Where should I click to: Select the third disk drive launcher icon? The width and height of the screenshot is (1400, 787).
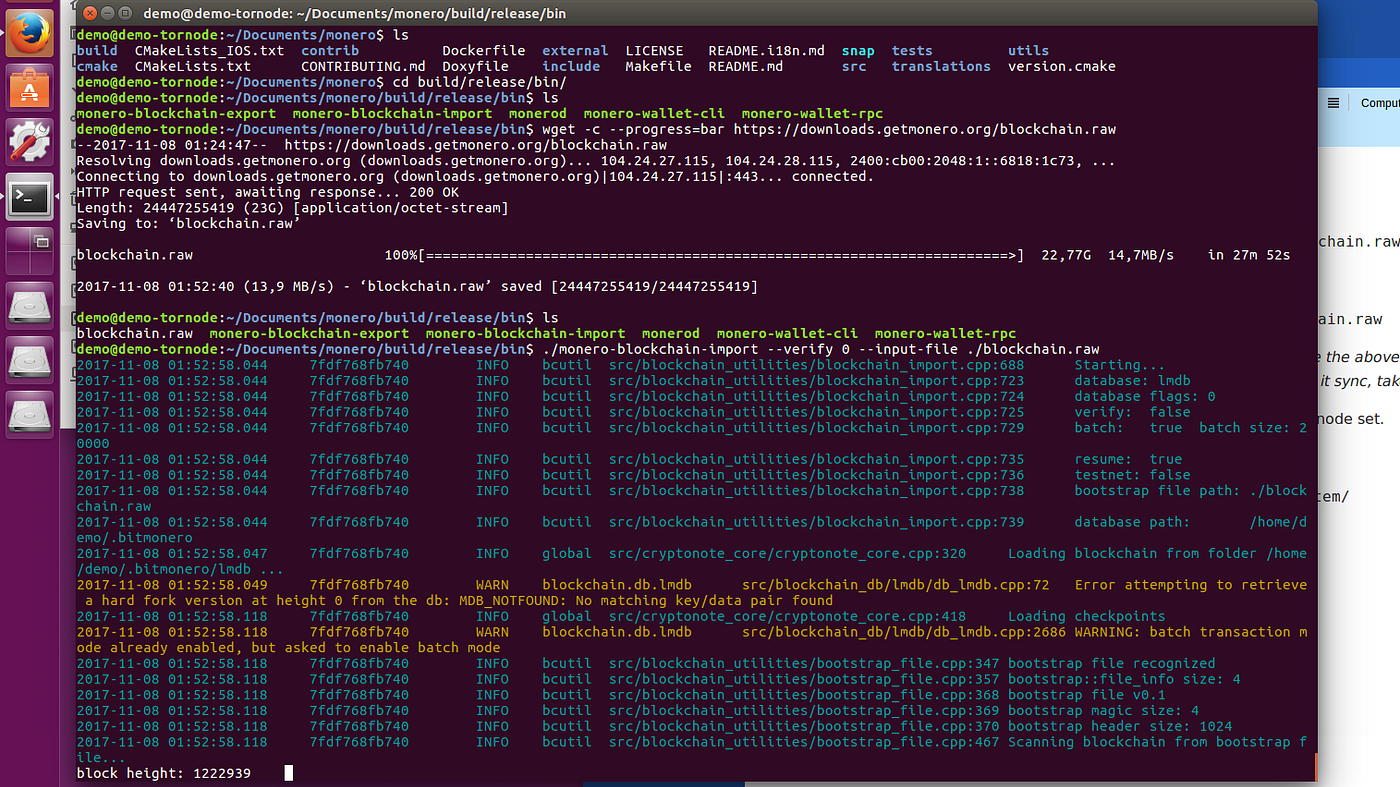pos(29,413)
